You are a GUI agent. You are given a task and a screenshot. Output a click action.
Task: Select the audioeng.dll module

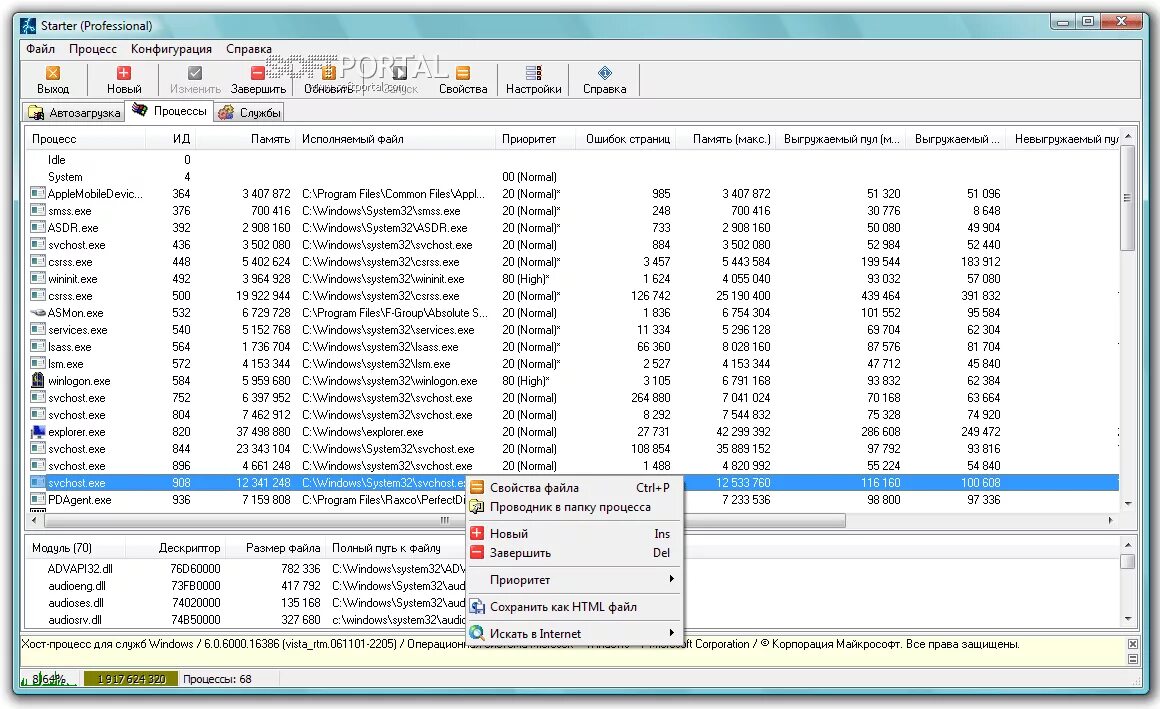(77, 586)
